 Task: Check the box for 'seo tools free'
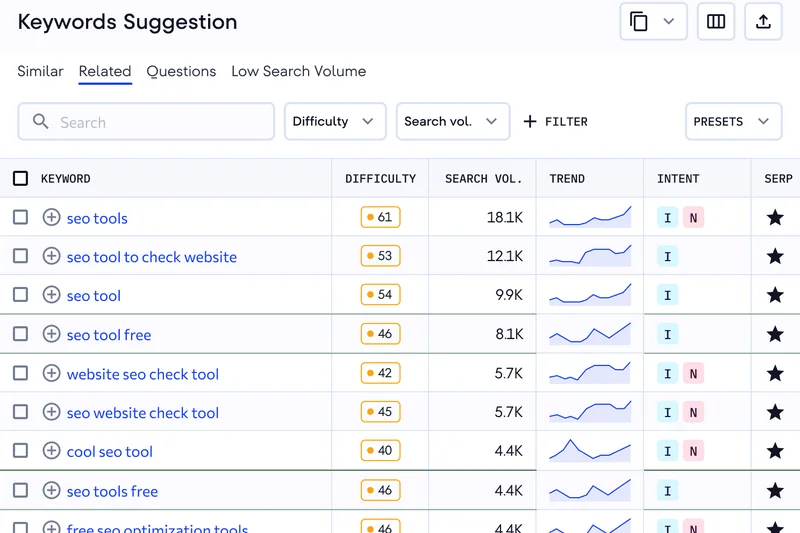coord(20,491)
